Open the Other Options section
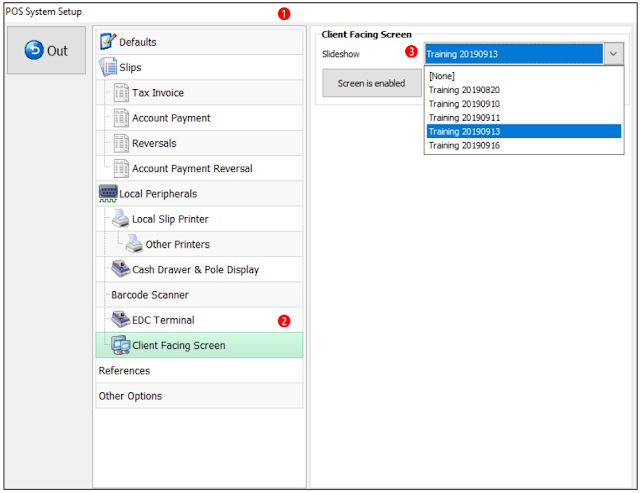640x493 pixels. coord(200,396)
